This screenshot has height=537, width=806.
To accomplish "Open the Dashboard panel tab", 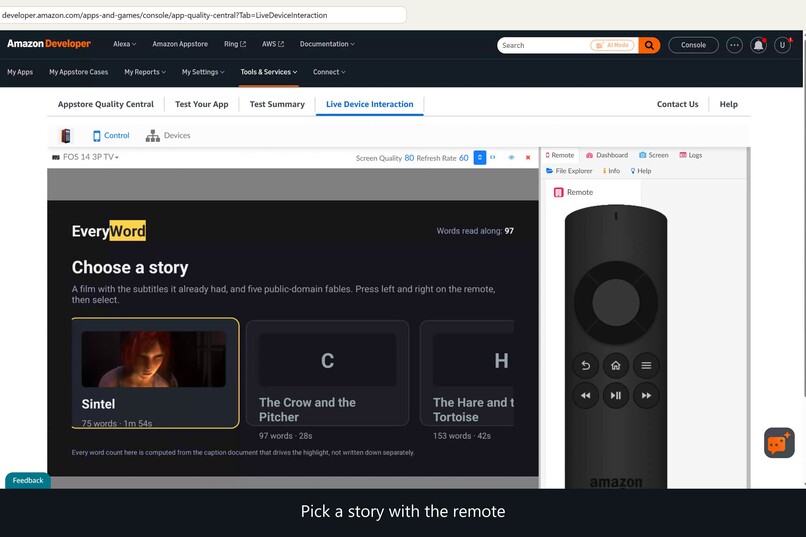I will [x=607, y=155].
